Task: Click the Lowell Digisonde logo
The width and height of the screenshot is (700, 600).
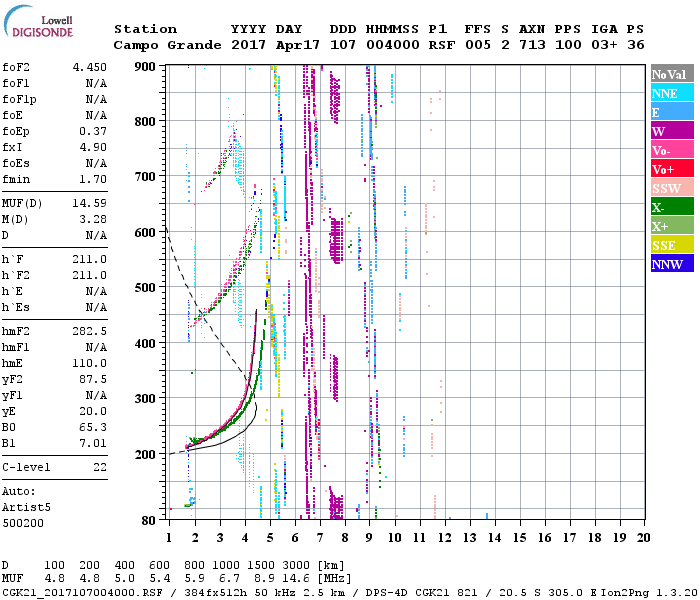Action: 38,21
